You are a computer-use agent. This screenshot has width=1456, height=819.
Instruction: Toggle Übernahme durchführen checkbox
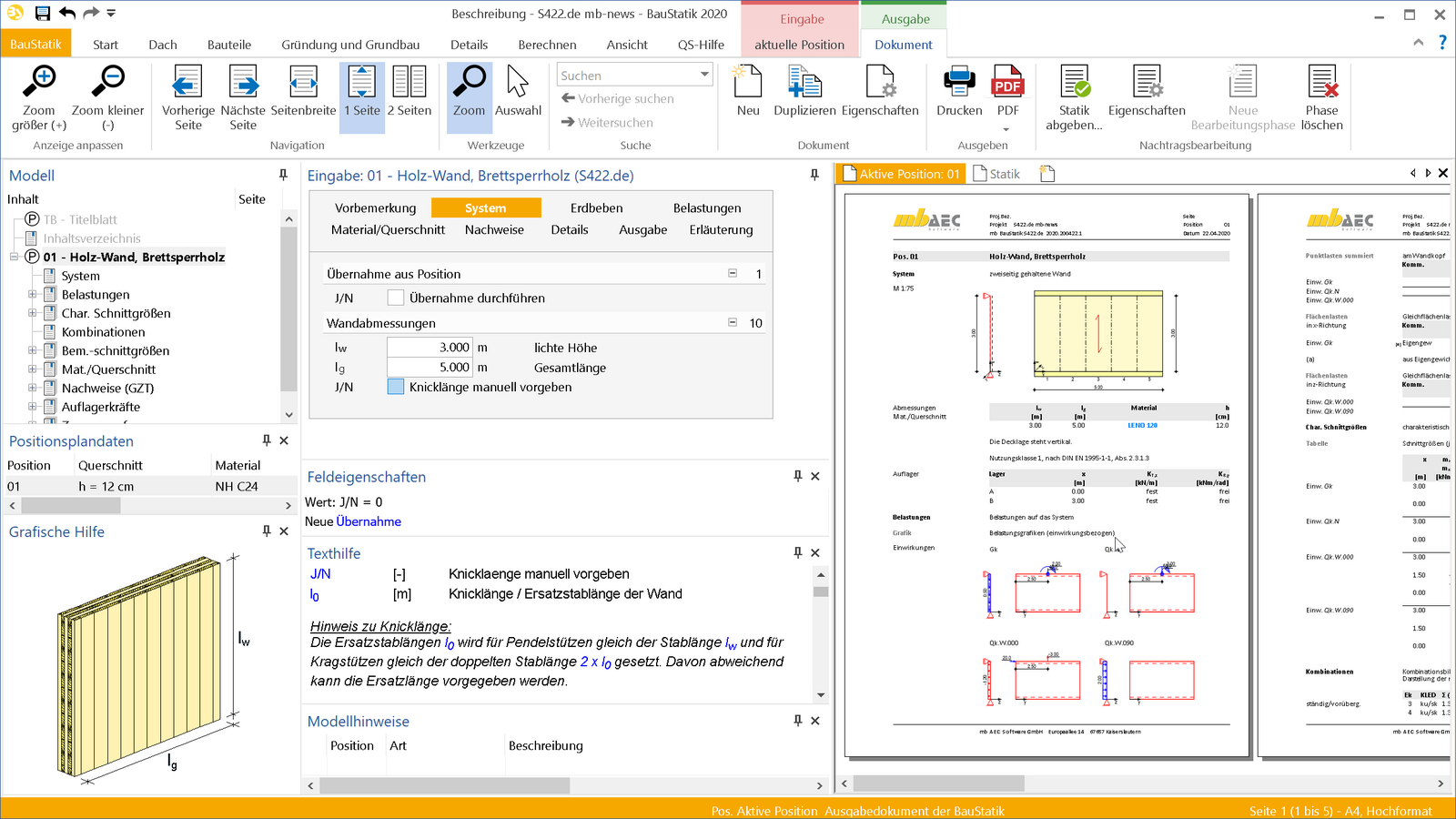tap(395, 298)
